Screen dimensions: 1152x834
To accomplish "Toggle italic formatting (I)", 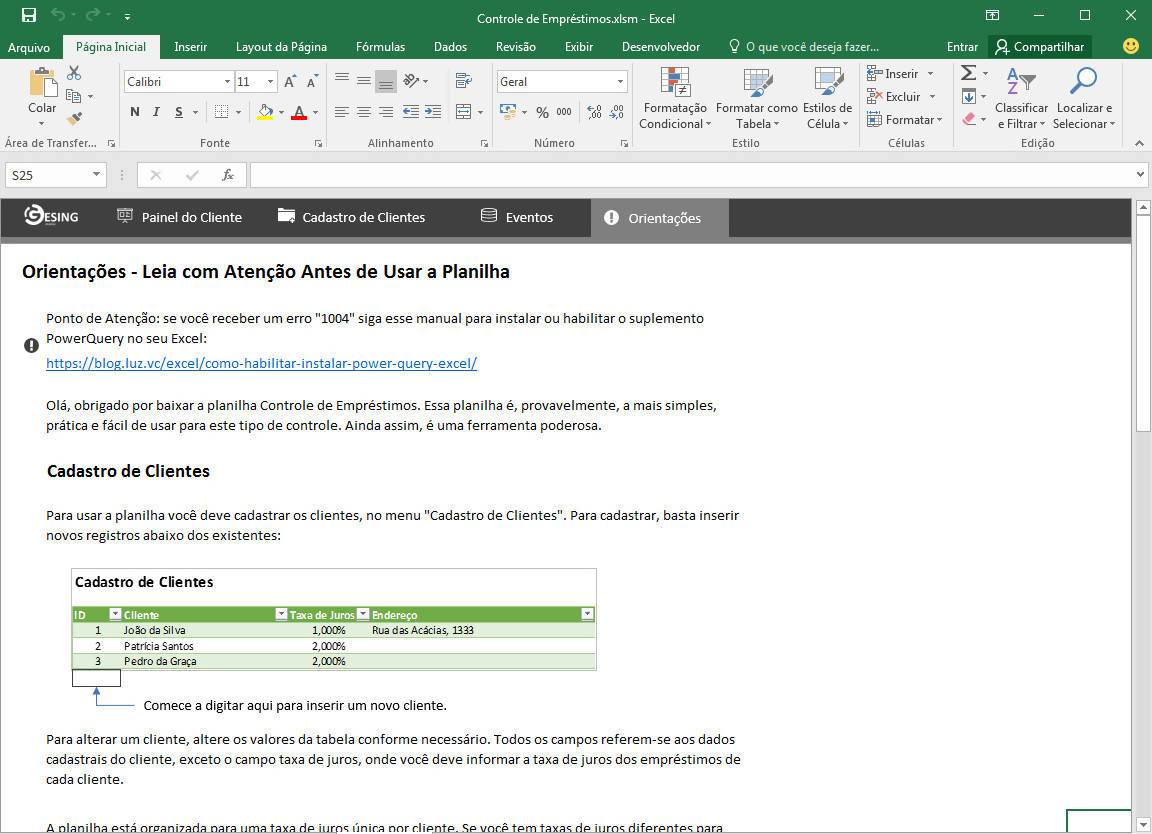I will pos(157,112).
